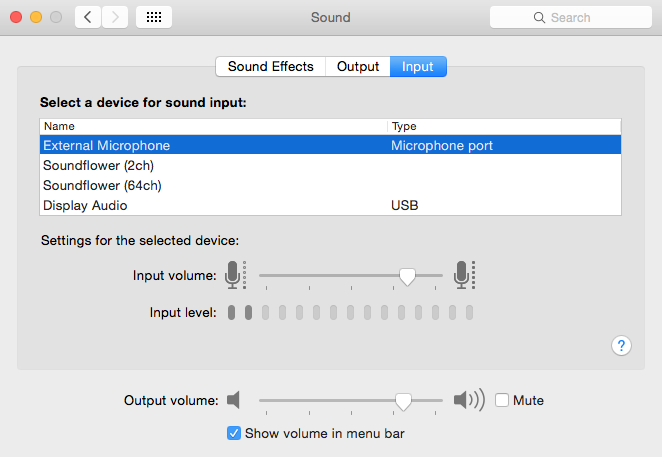Show all preferences grid icon
The image size is (662, 457).
155,17
